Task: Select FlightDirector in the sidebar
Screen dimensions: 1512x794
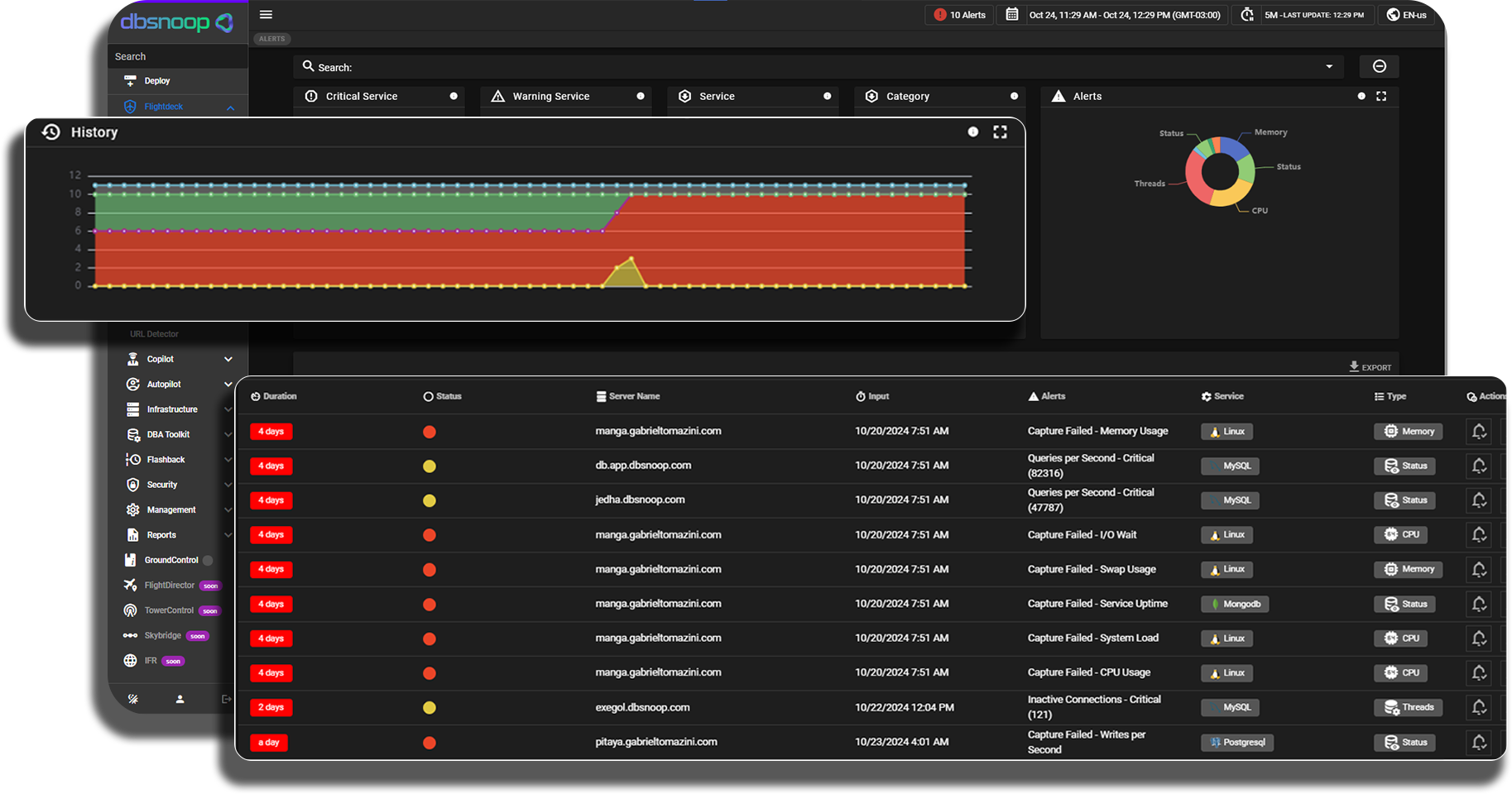Action: (170, 586)
